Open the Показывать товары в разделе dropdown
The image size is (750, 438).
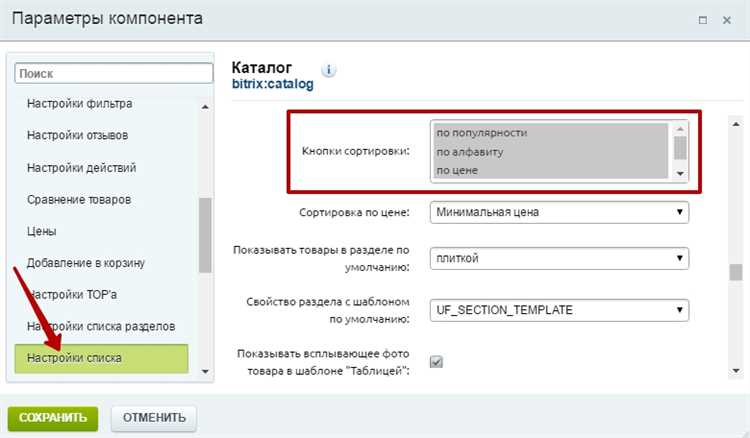coord(559,258)
